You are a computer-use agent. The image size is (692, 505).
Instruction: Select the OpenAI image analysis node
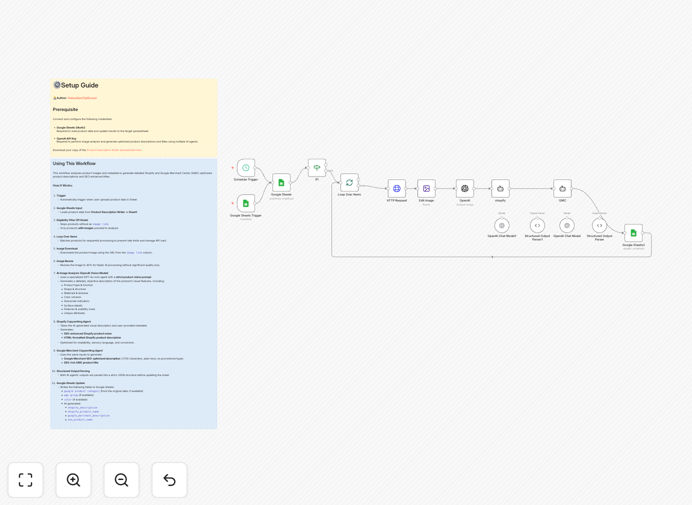[465, 188]
